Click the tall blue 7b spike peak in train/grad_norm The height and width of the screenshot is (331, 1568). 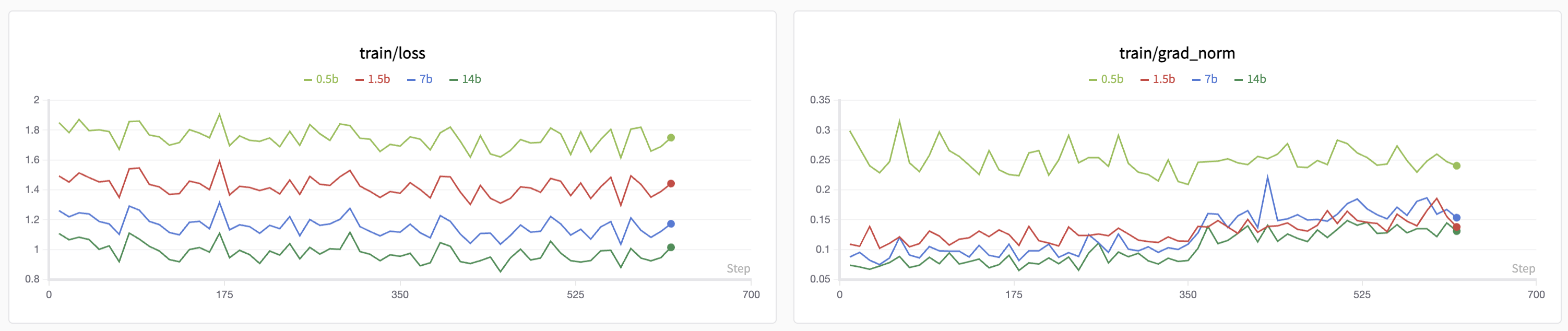coord(1267,177)
